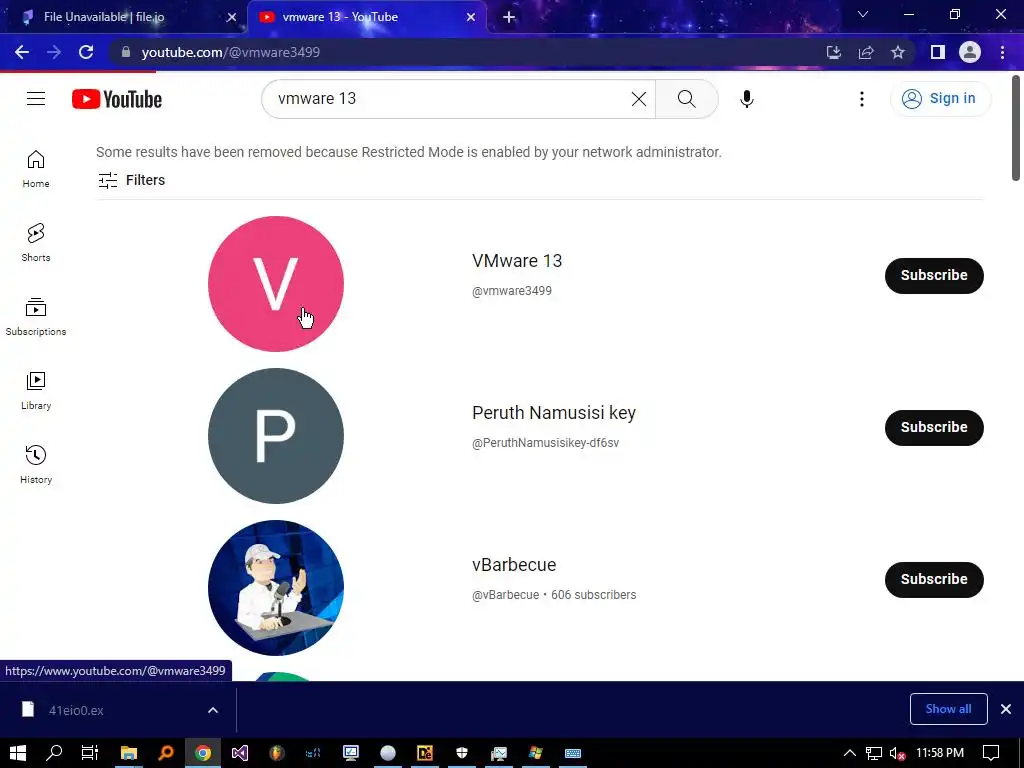Open the notification center
The image size is (1024, 768).
991,753
